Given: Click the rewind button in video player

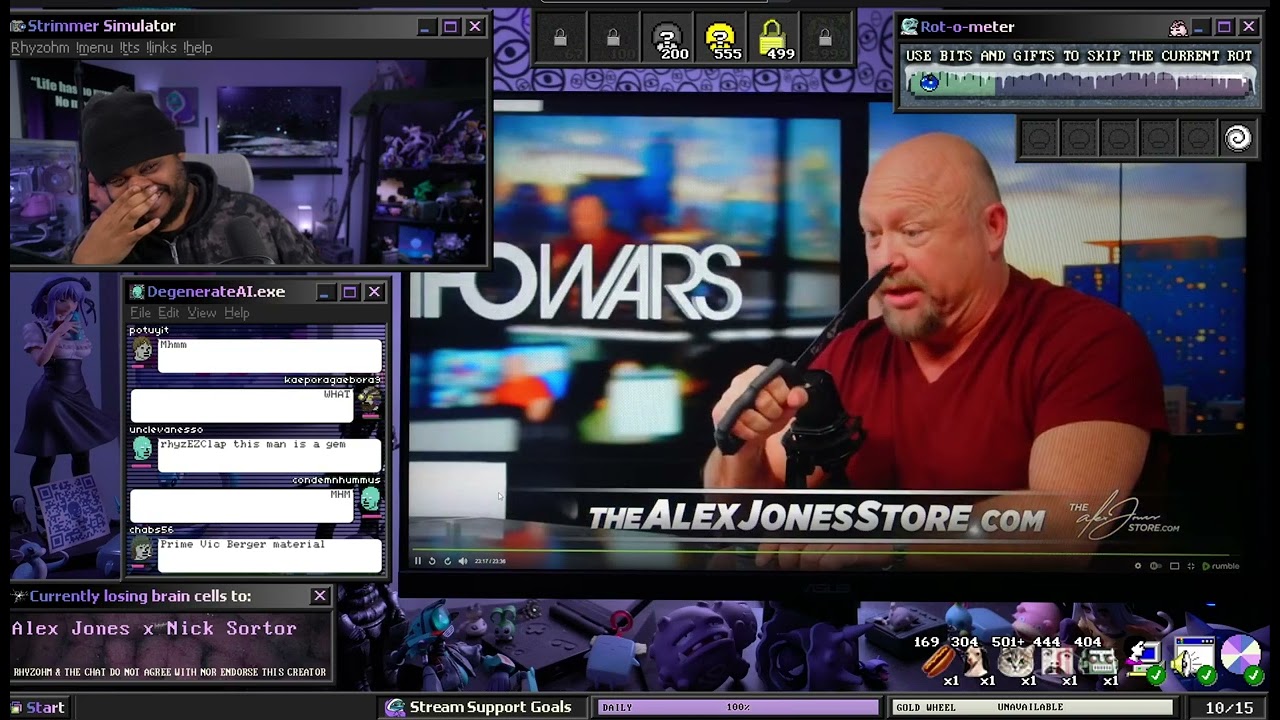Looking at the screenshot, I should point(432,561).
